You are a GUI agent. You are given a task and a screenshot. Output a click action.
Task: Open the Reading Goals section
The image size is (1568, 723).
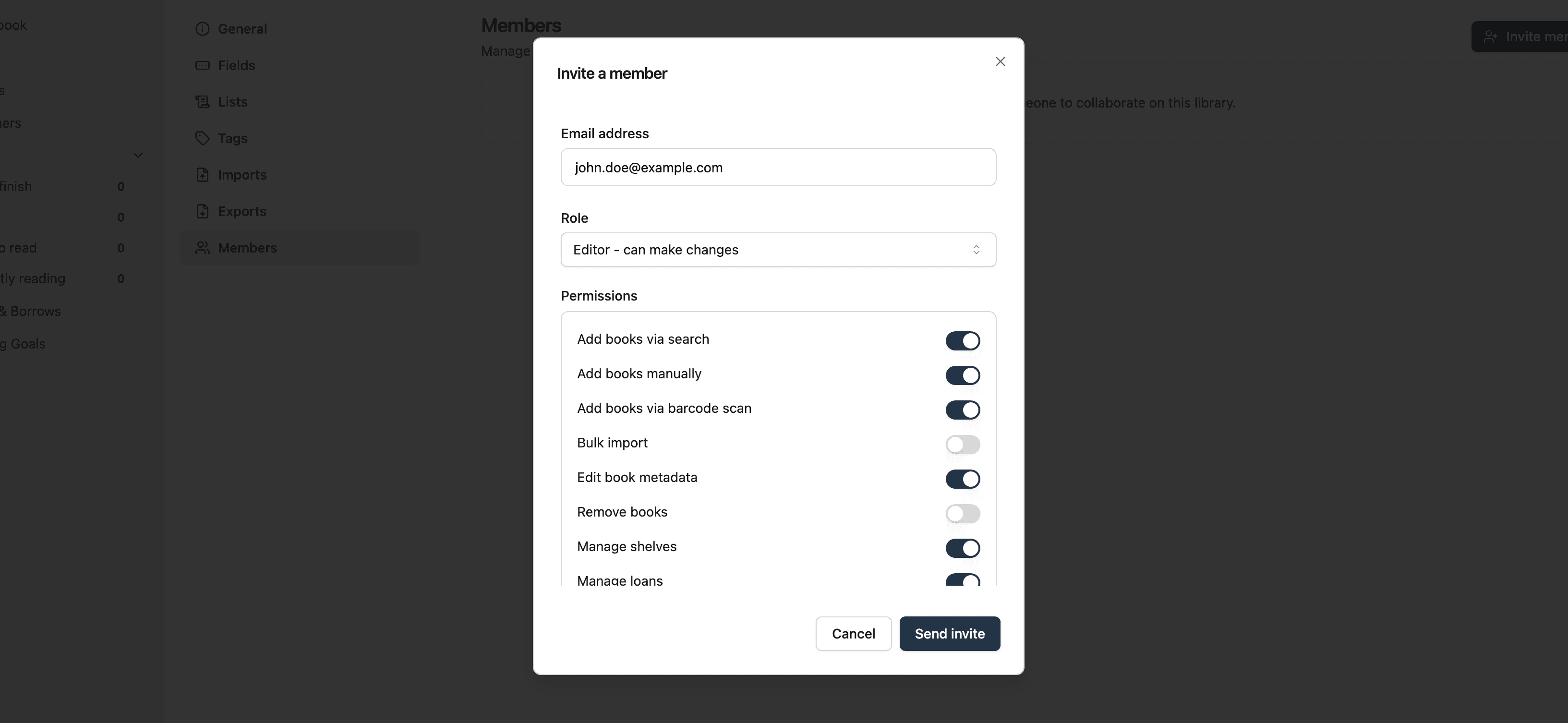(x=23, y=344)
